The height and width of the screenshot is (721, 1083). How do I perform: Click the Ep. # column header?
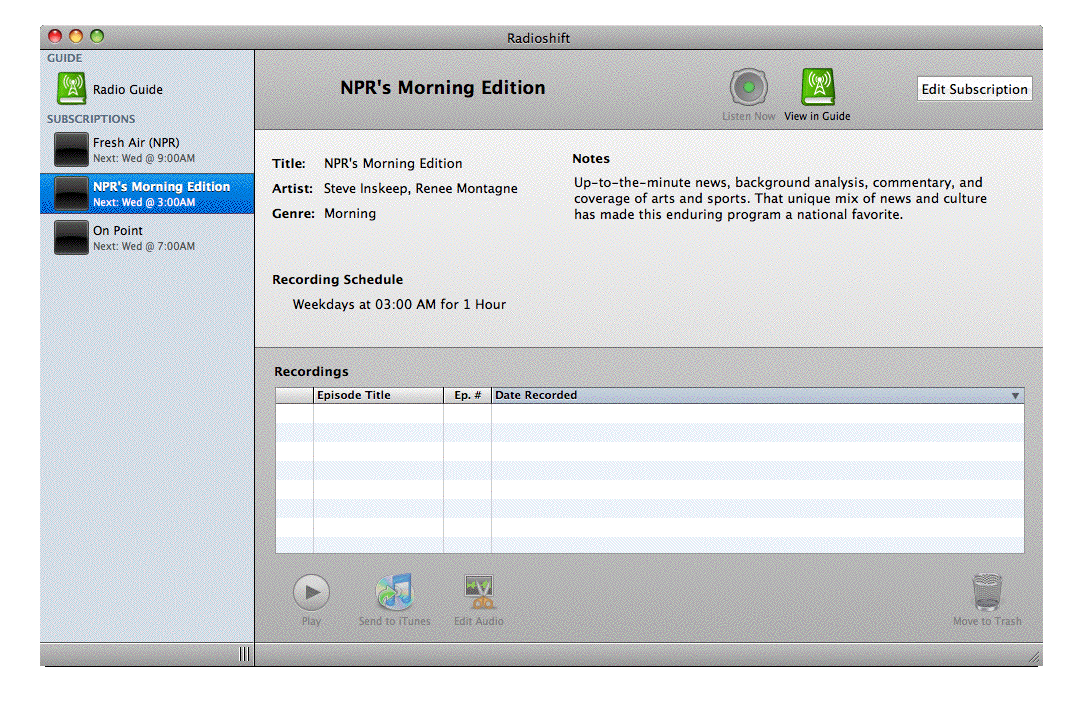pos(467,395)
